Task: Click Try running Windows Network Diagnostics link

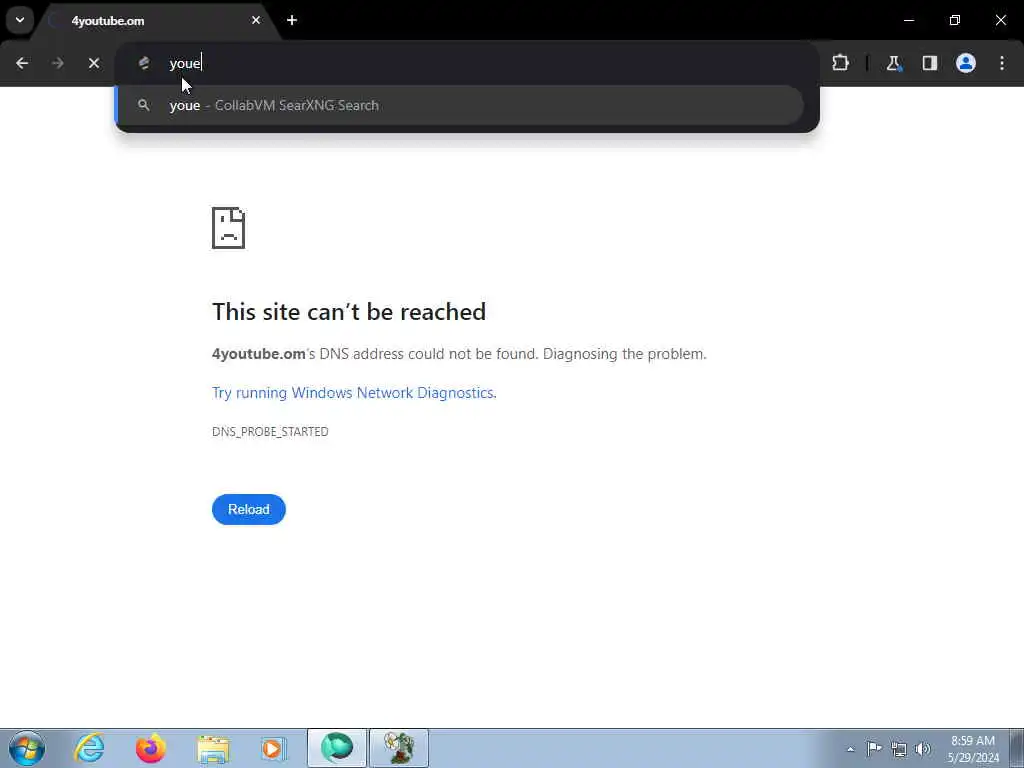Action: coord(354,392)
